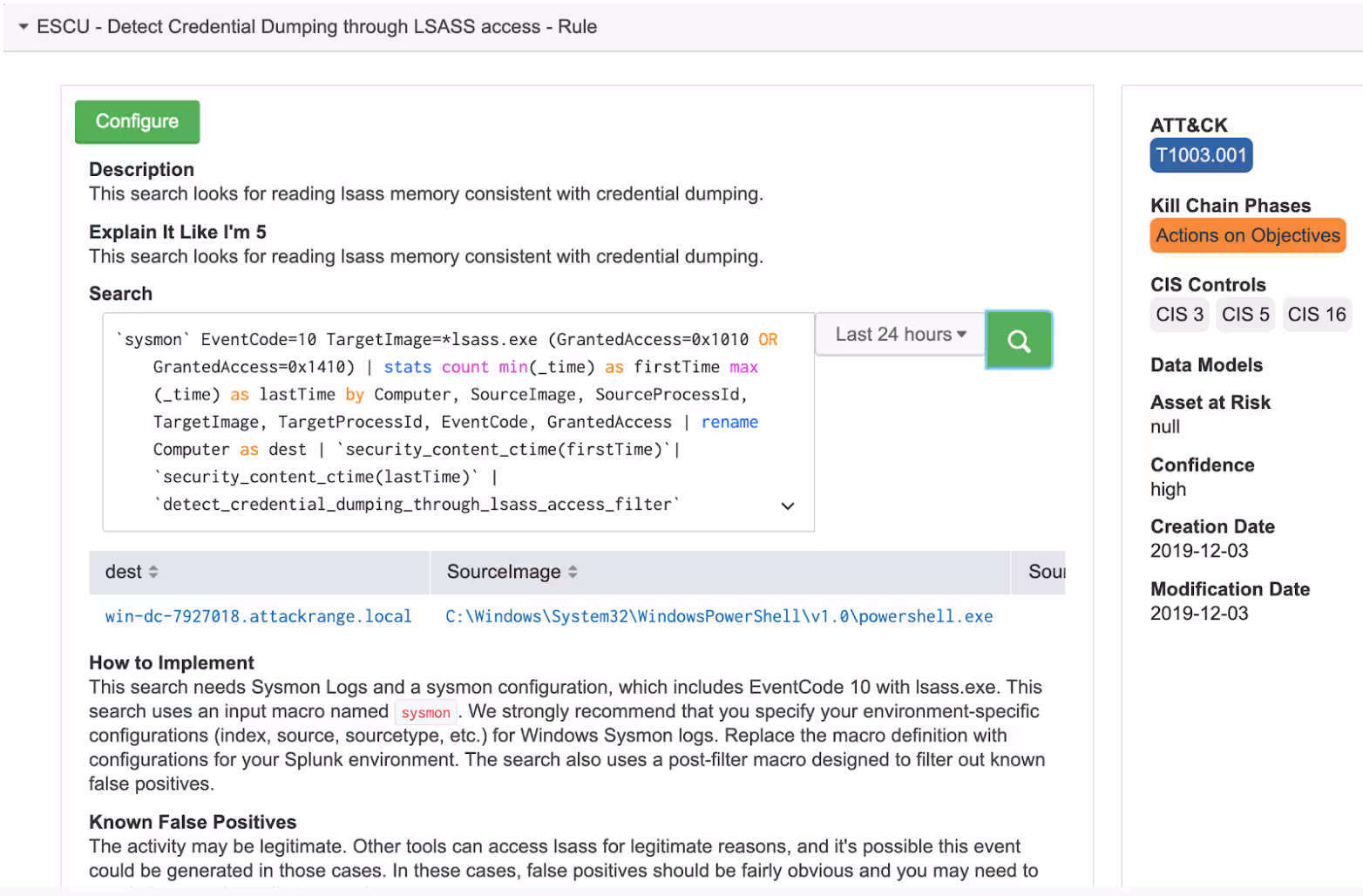The image size is (1363, 896).
Task: Open the Last 24 hours time range dropdown
Action: [899, 335]
